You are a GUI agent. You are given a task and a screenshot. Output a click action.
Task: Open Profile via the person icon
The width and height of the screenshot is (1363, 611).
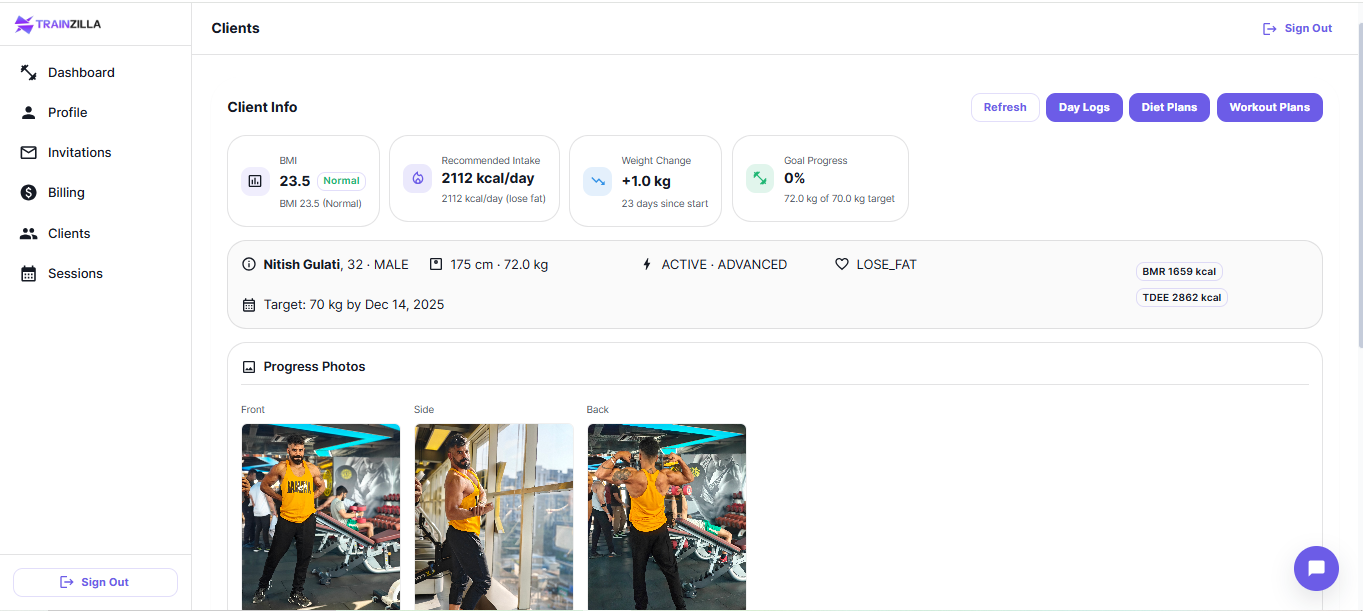click(28, 112)
